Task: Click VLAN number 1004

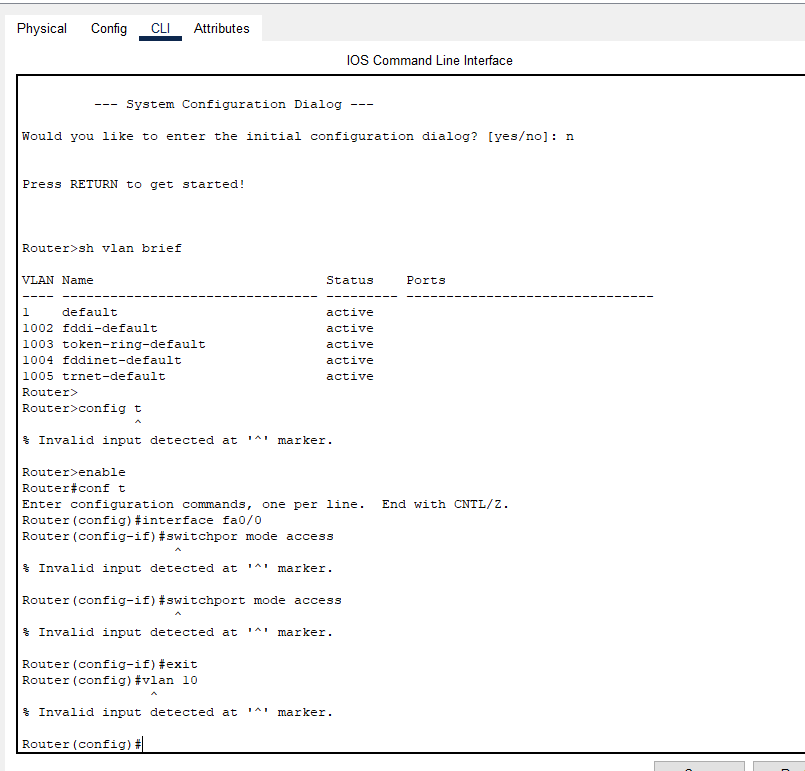Action: [x=37, y=360]
